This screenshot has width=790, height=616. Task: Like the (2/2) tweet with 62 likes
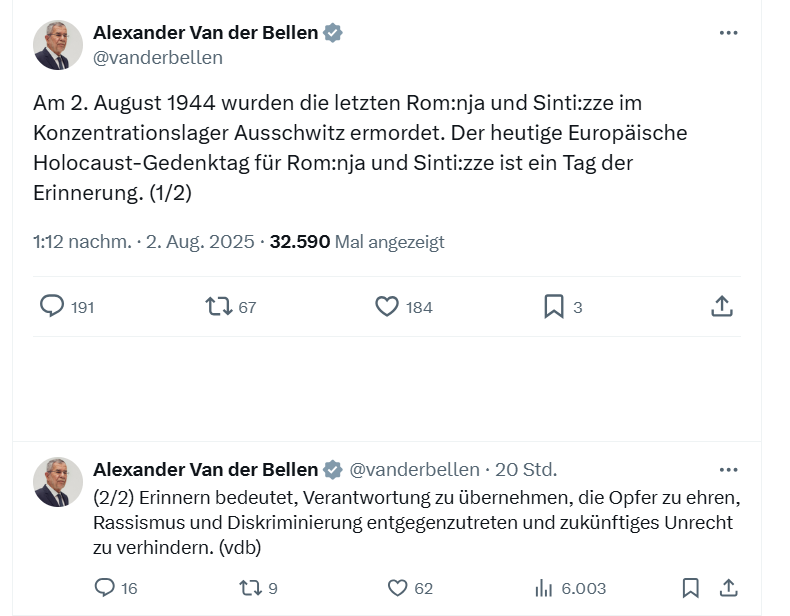tap(398, 587)
